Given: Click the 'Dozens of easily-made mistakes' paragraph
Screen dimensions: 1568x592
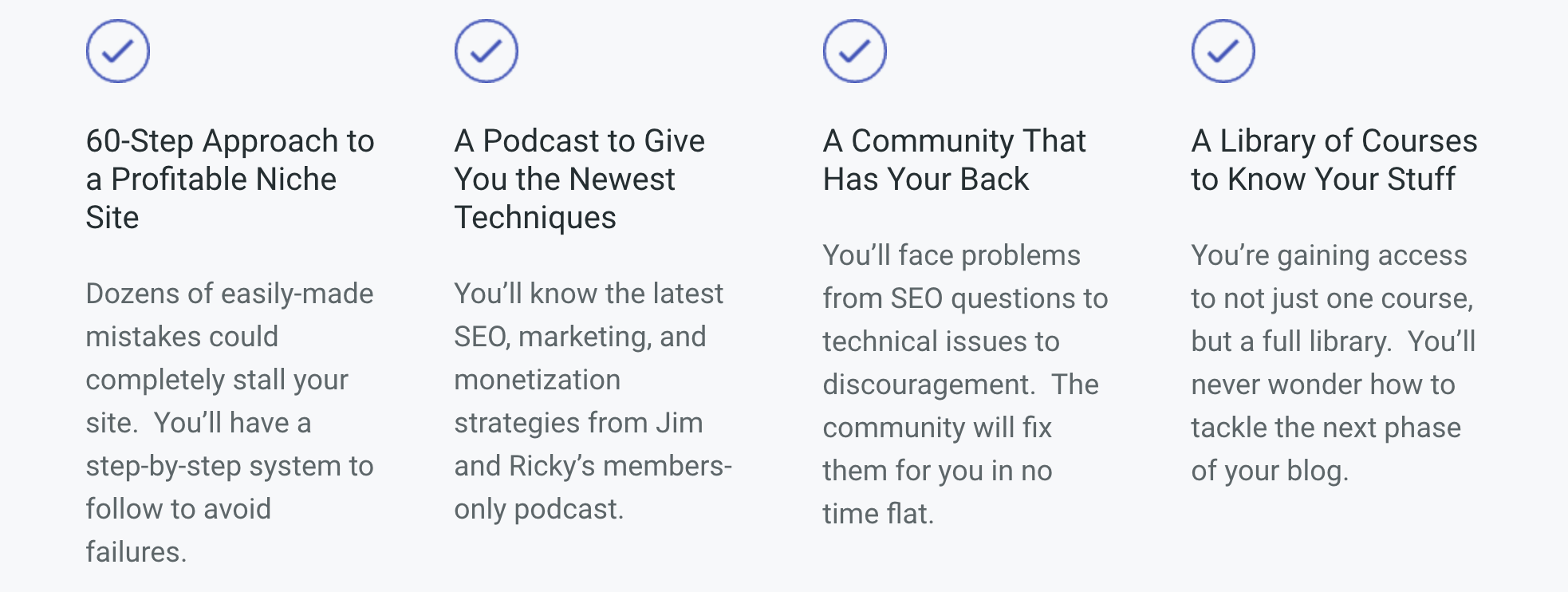Looking at the screenshot, I should click(x=230, y=423).
